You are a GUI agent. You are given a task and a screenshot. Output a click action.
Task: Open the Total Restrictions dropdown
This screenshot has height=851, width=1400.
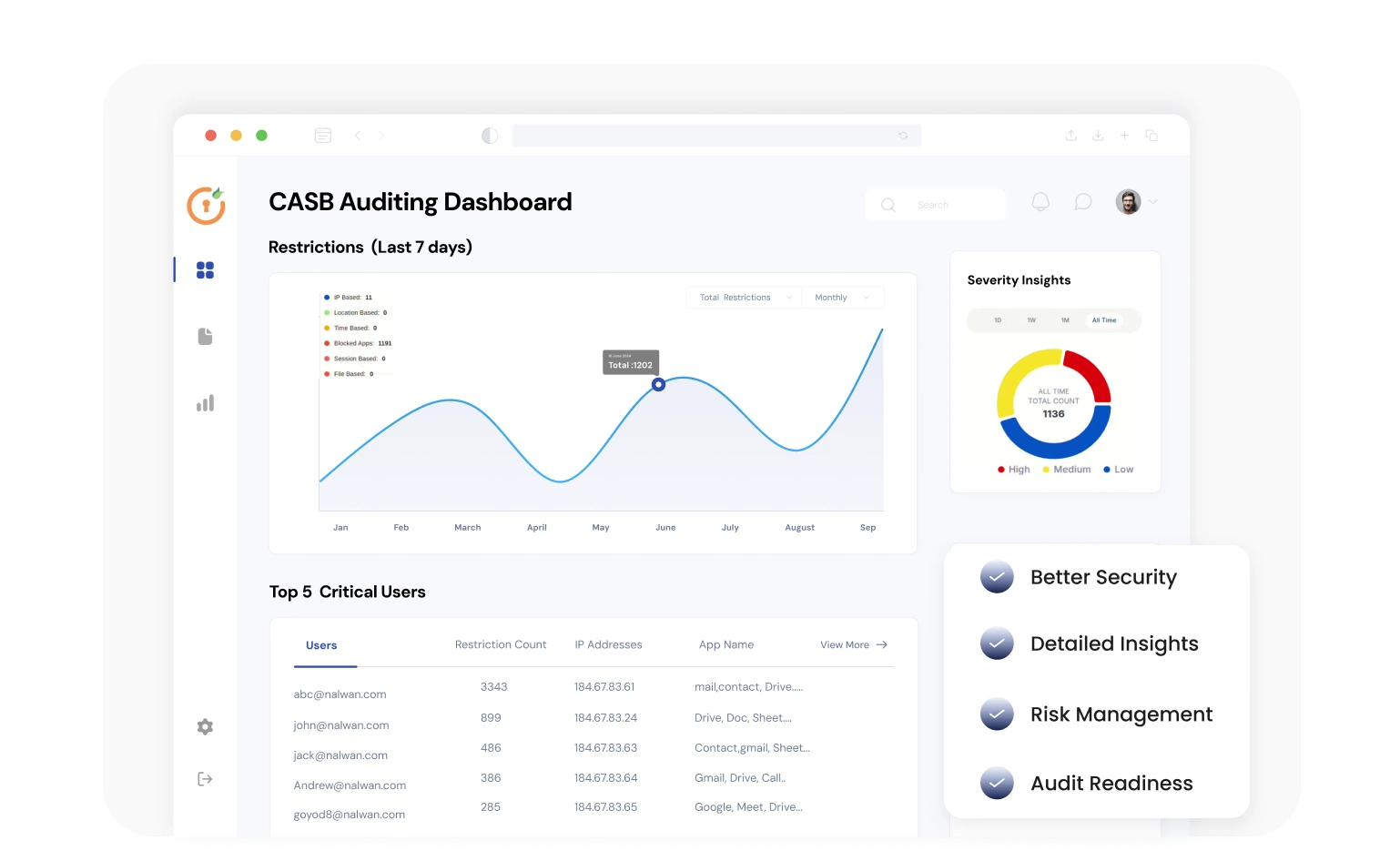pyautogui.click(x=742, y=297)
